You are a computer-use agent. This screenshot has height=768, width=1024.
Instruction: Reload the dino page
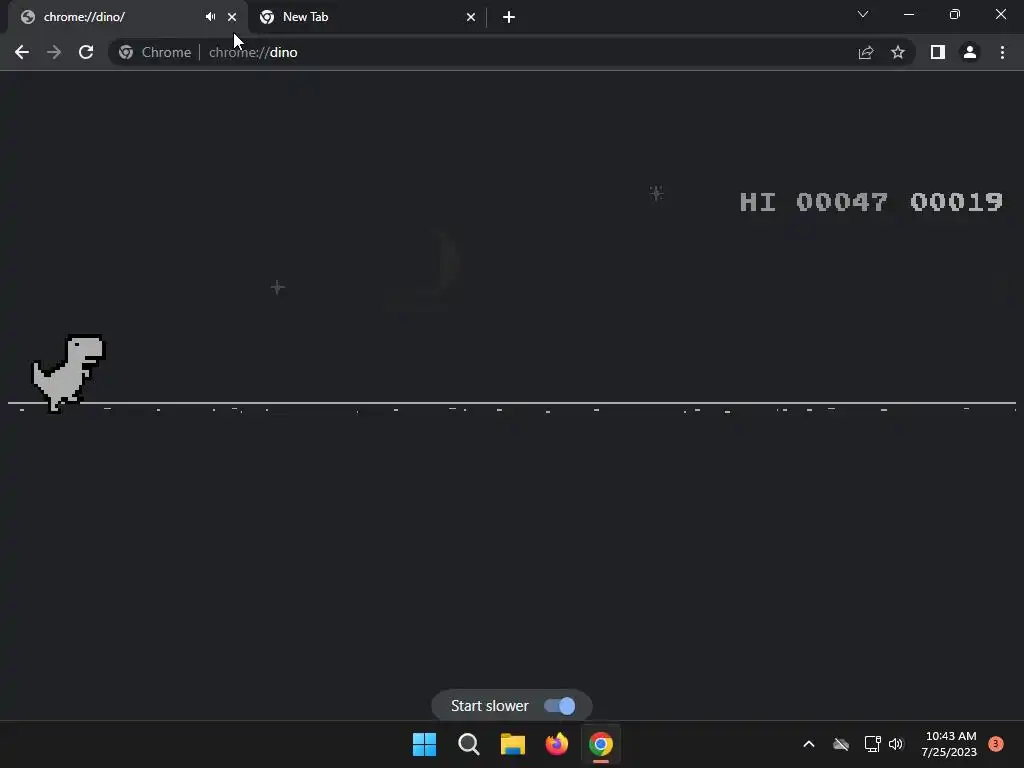coord(86,52)
